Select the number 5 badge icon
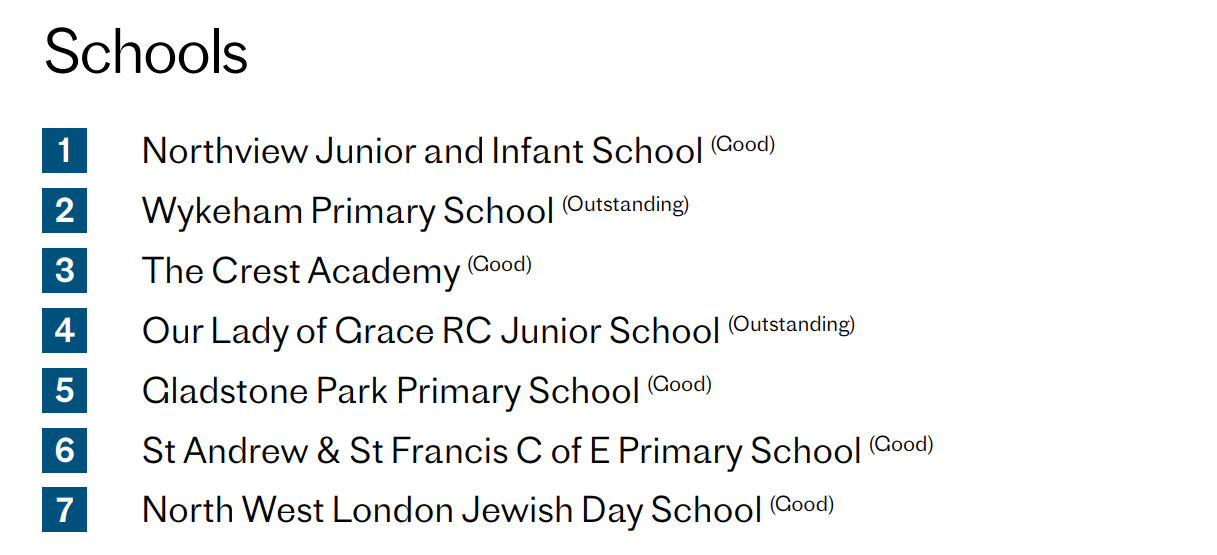The width and height of the screenshot is (1217, 555). tap(64, 390)
